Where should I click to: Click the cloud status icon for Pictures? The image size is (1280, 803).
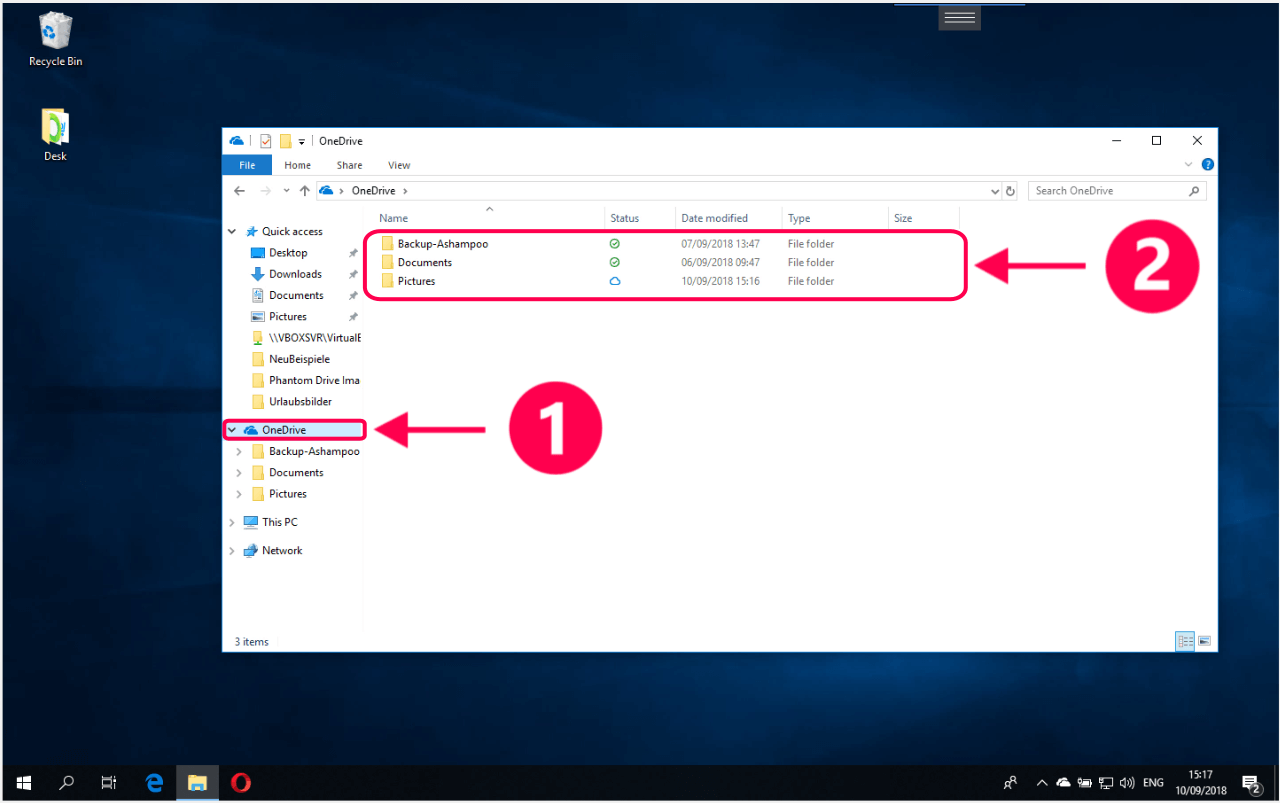(615, 282)
